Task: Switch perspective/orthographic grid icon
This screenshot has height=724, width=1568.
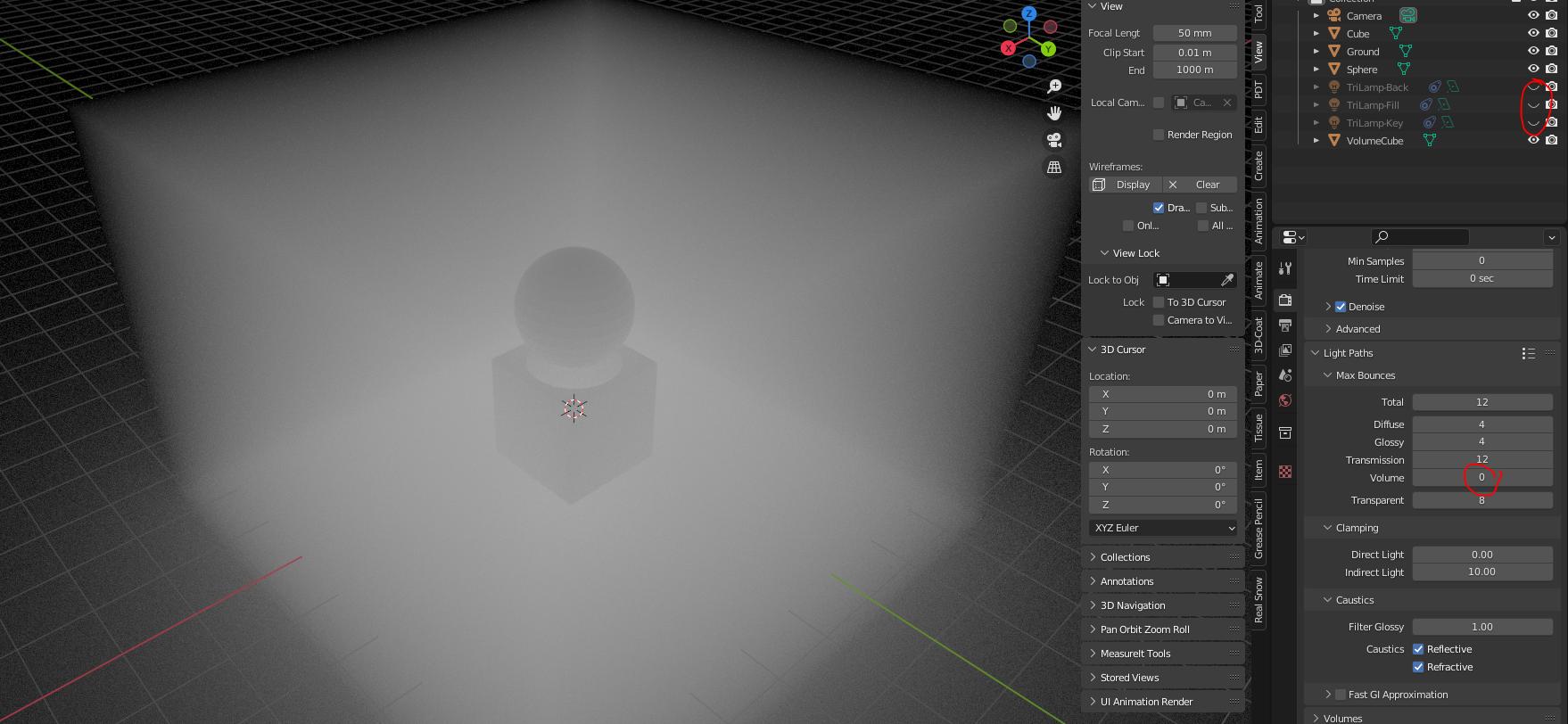Action: pyautogui.click(x=1054, y=167)
